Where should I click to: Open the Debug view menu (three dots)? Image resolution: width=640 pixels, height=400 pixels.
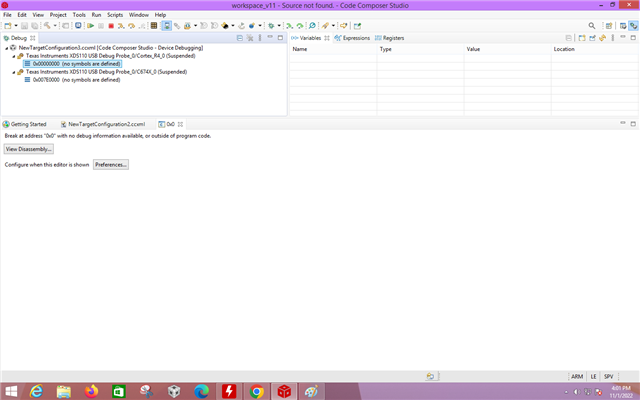(x=260, y=38)
